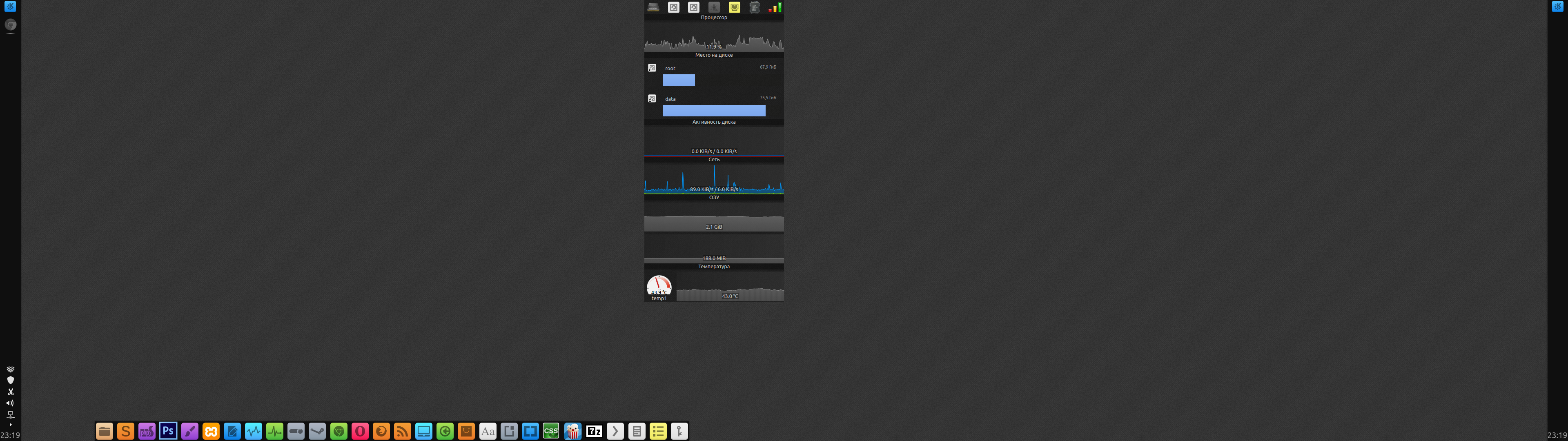
Task: Click the data disk usage bar
Action: pyautogui.click(x=714, y=110)
